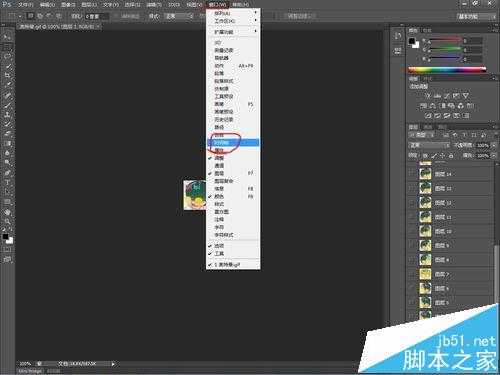Open the 样式 style dropdown in options bar
The height and width of the screenshot is (375, 500).
point(179,16)
